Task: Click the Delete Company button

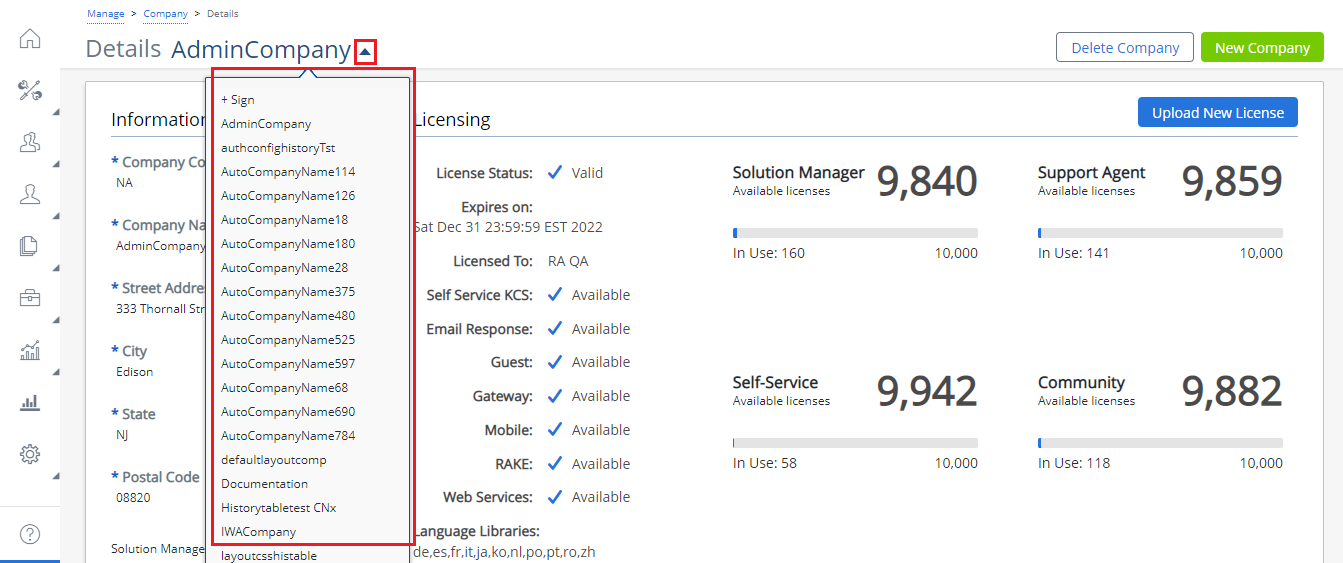Action: tap(1125, 48)
